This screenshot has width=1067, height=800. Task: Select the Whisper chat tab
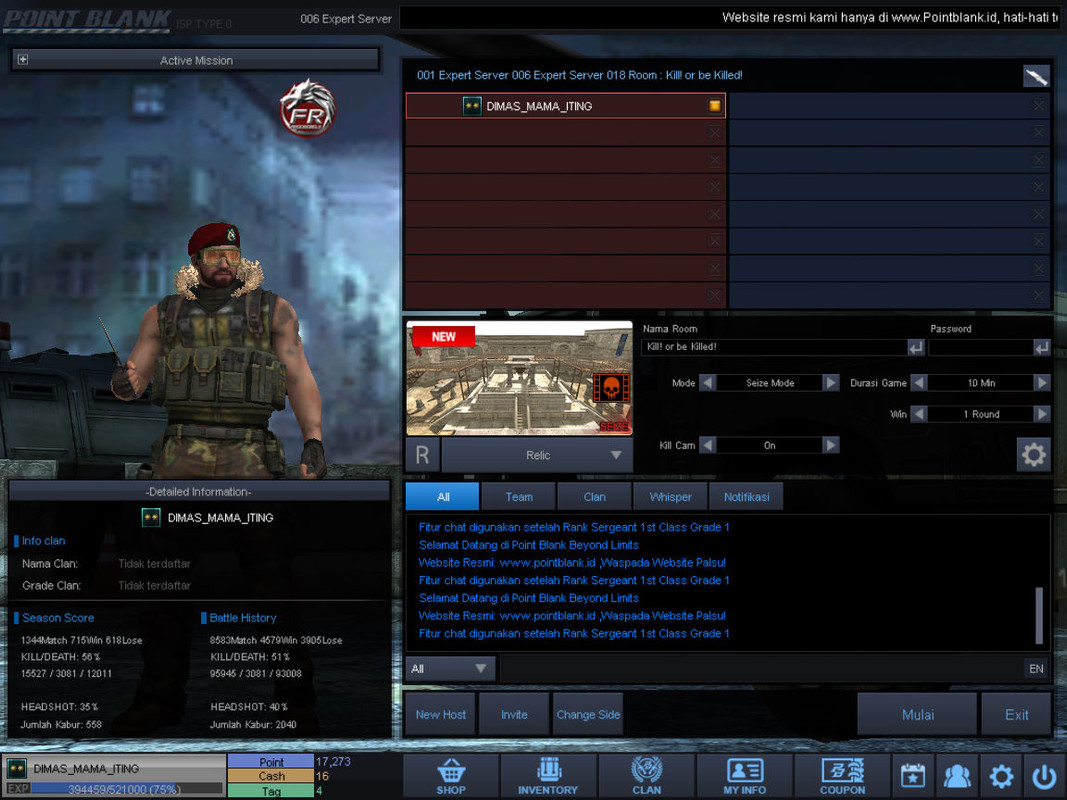tap(670, 497)
